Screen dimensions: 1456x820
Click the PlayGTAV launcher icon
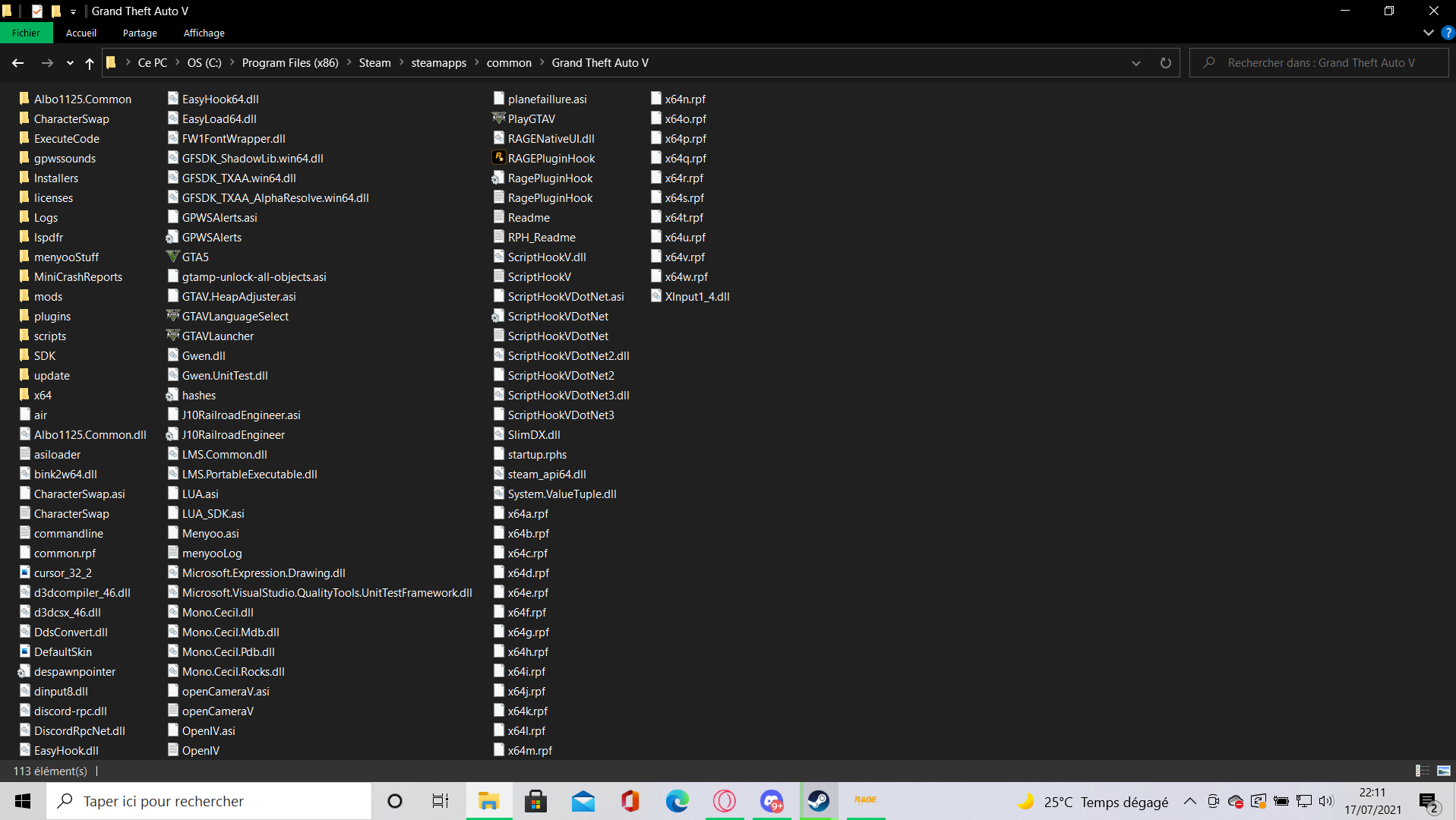499,118
